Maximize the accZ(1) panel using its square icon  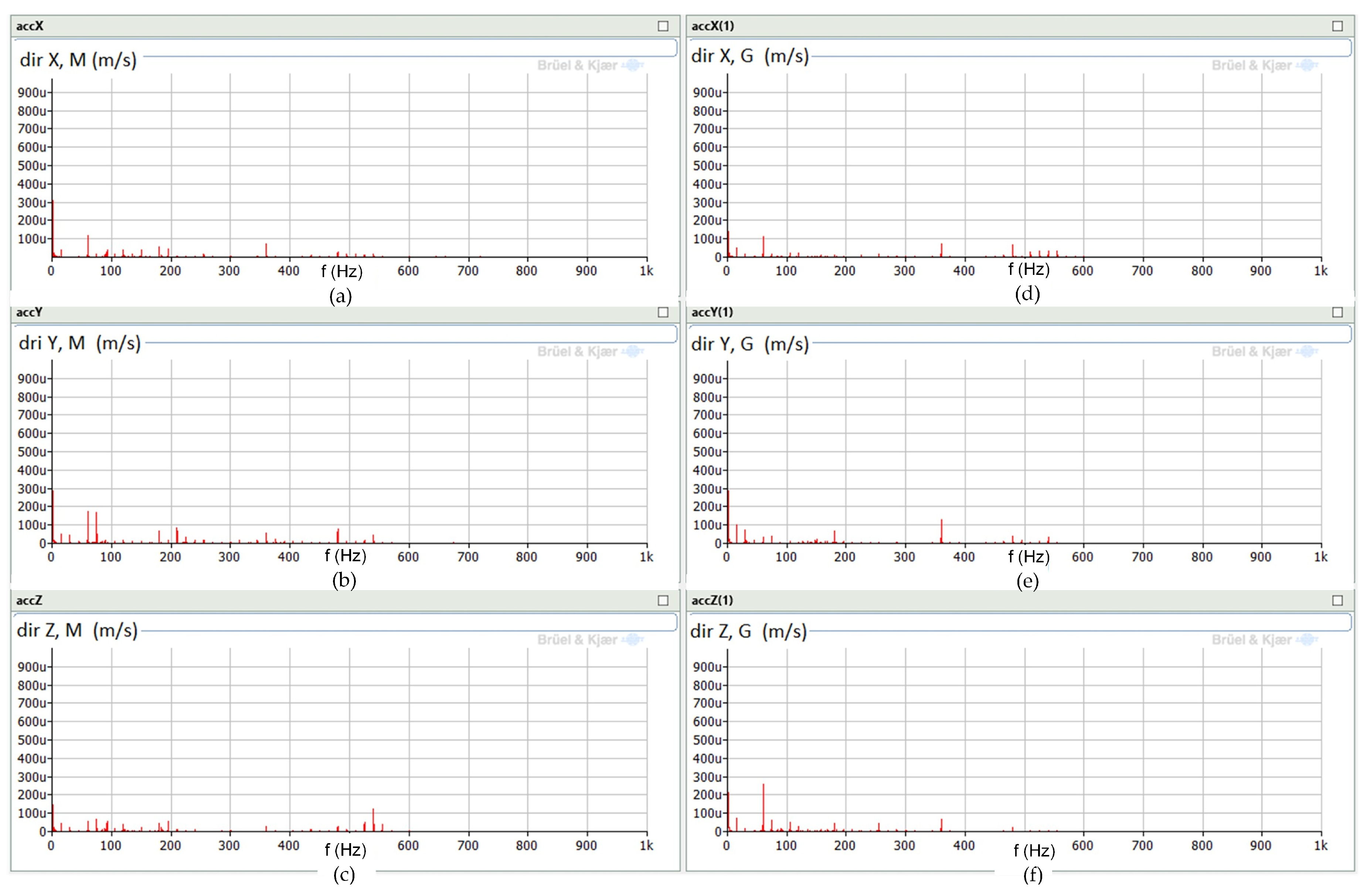1337,600
